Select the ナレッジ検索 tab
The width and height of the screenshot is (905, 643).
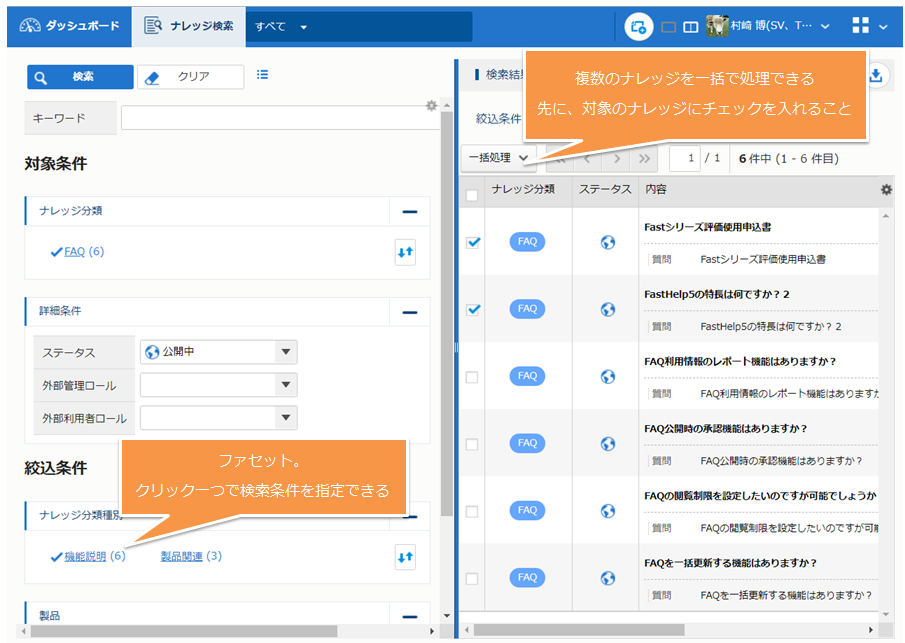[189, 26]
